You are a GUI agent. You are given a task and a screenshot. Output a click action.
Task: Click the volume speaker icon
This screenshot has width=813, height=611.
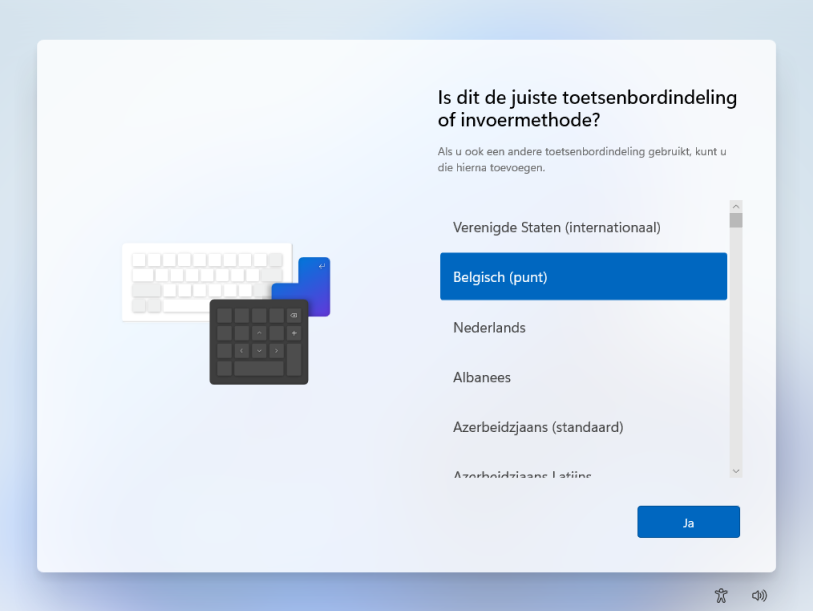pos(759,595)
